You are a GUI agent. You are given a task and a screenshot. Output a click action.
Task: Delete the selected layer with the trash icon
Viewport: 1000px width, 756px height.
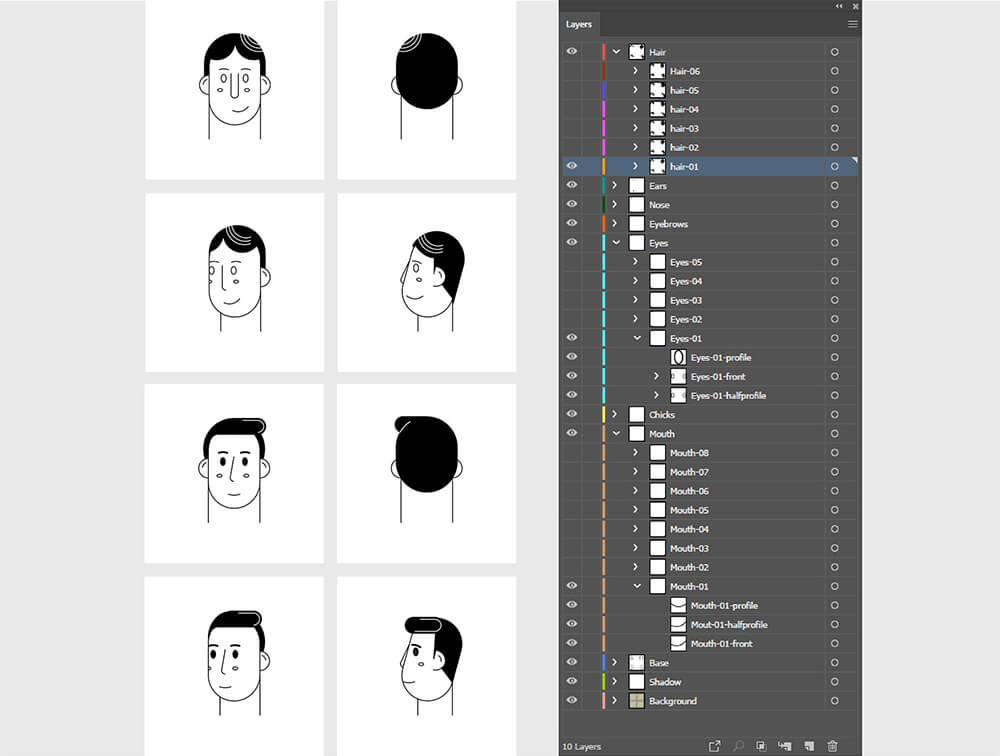(x=834, y=745)
